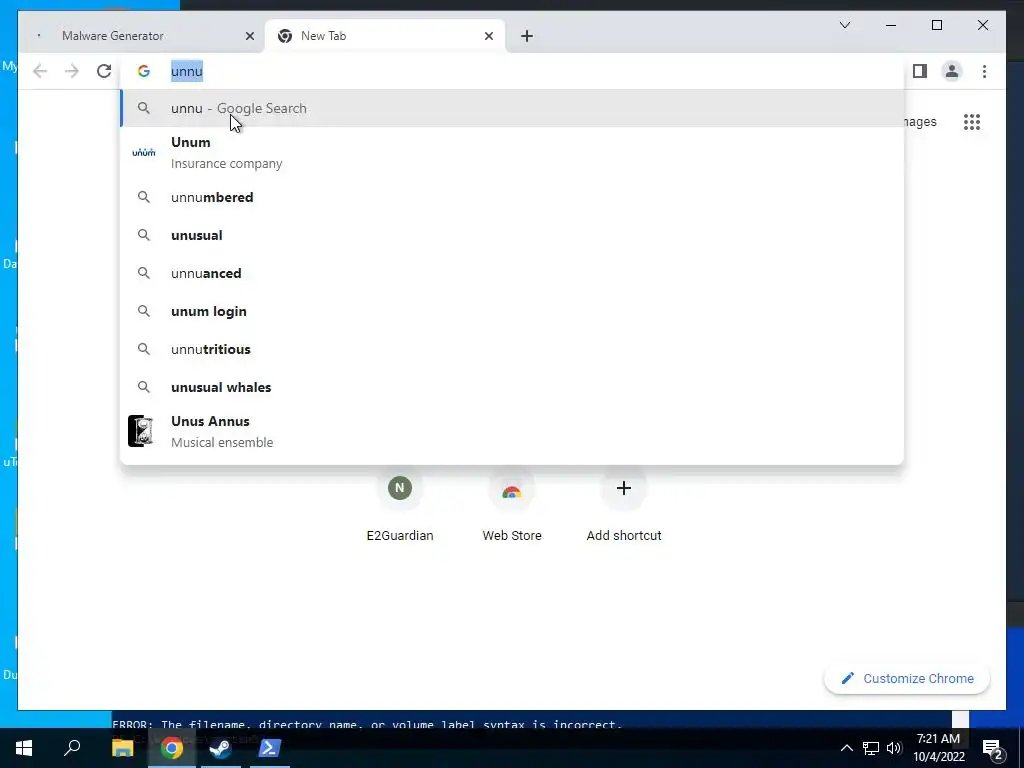This screenshot has width=1024, height=768.
Task: Pick the 'unusual' suggestion
Action: click(512, 235)
